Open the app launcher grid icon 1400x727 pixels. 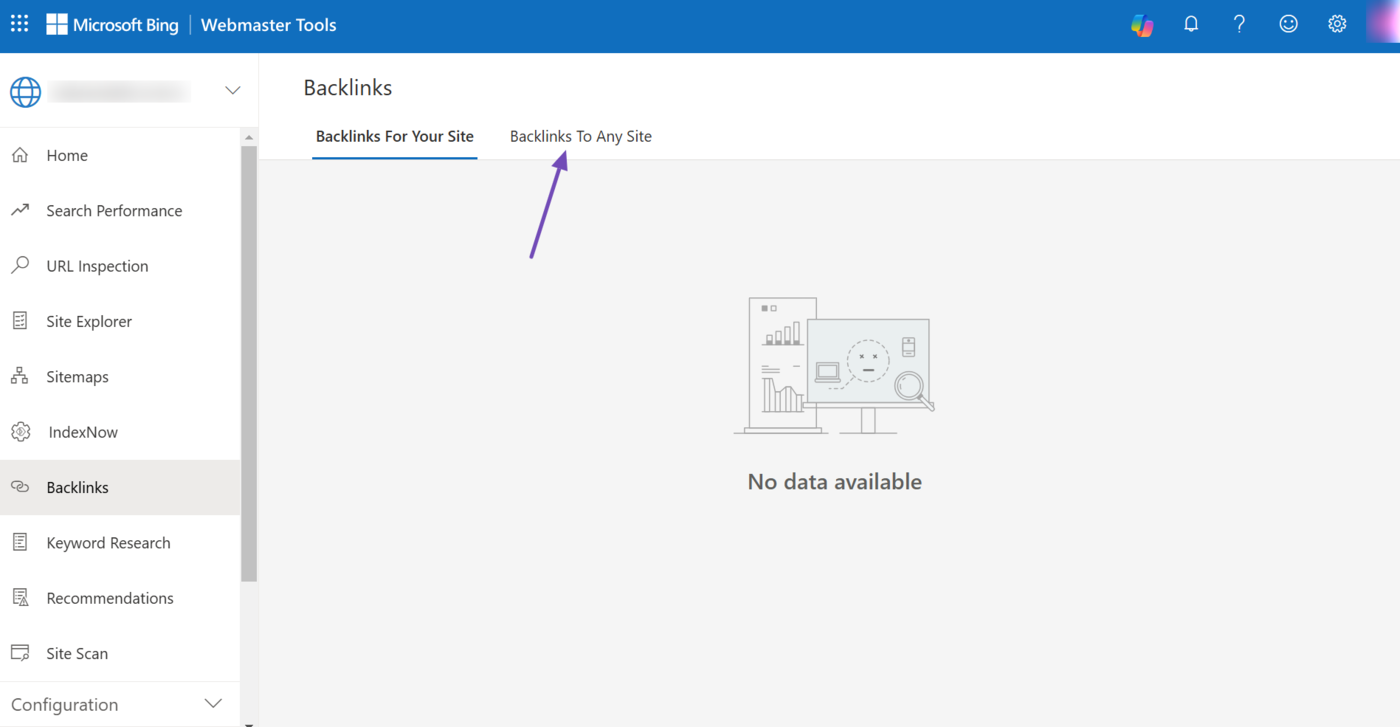[19, 24]
